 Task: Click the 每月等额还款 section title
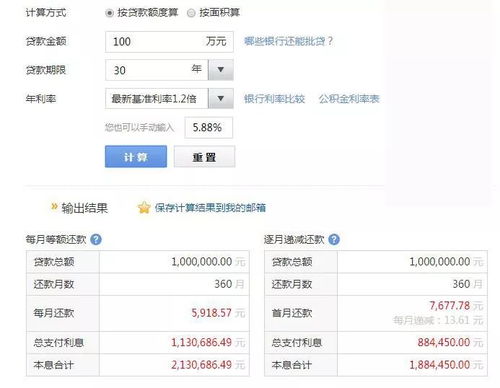click(56, 240)
